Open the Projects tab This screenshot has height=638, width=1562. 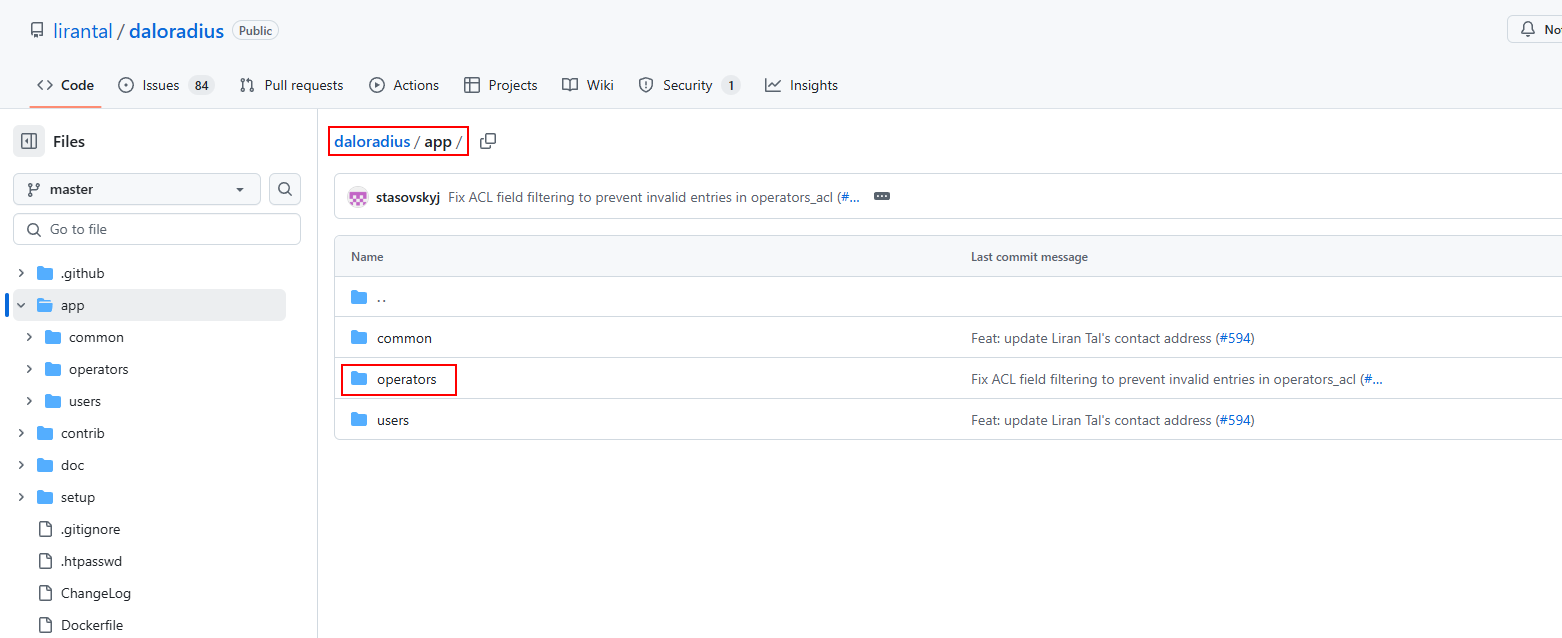click(x=501, y=85)
